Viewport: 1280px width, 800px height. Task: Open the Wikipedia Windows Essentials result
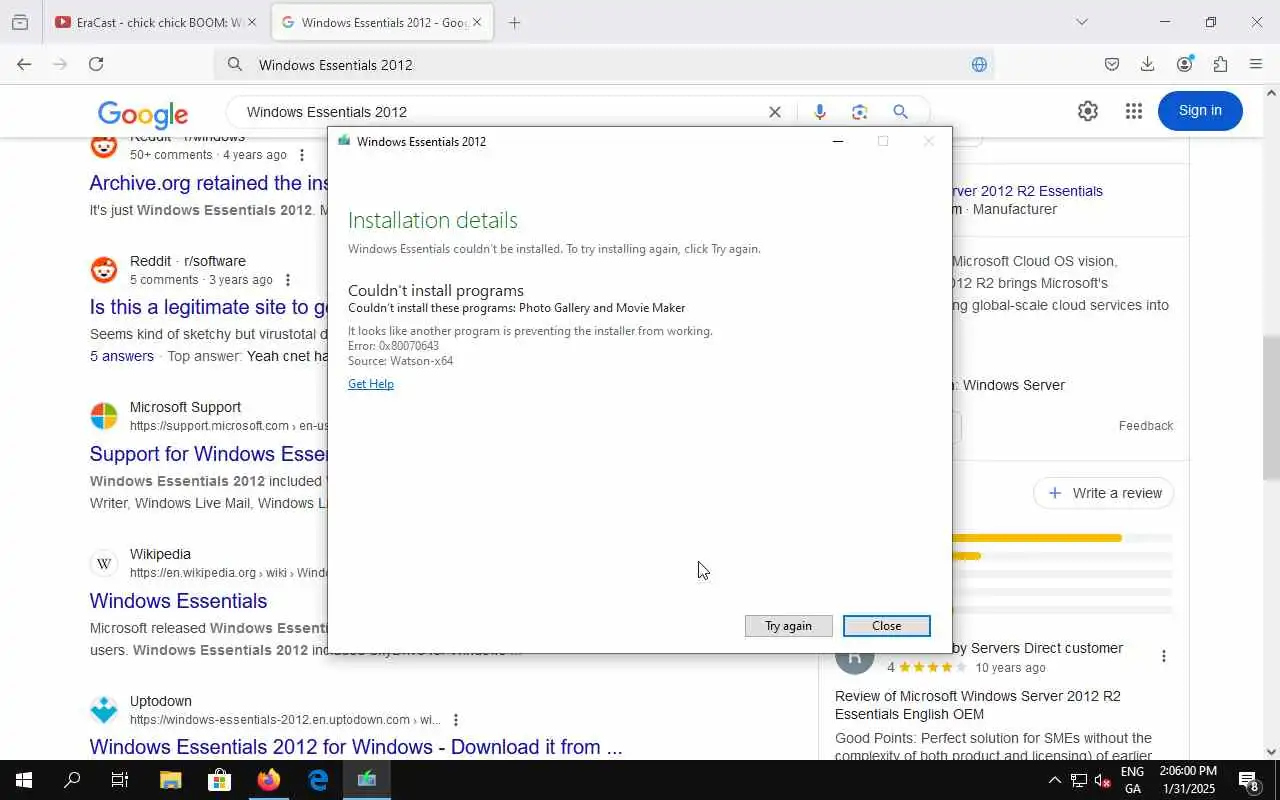pos(178,601)
